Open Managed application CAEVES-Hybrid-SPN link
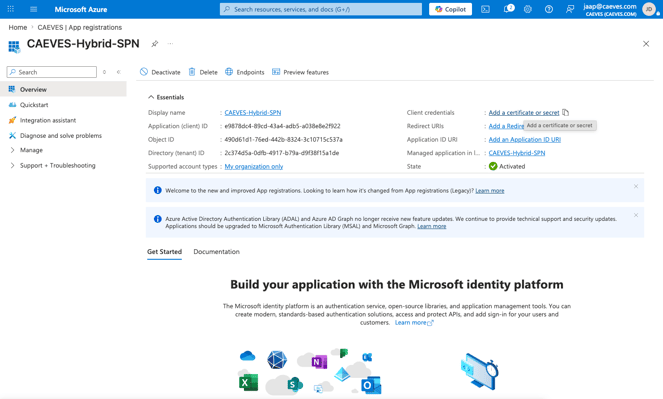 tap(517, 153)
